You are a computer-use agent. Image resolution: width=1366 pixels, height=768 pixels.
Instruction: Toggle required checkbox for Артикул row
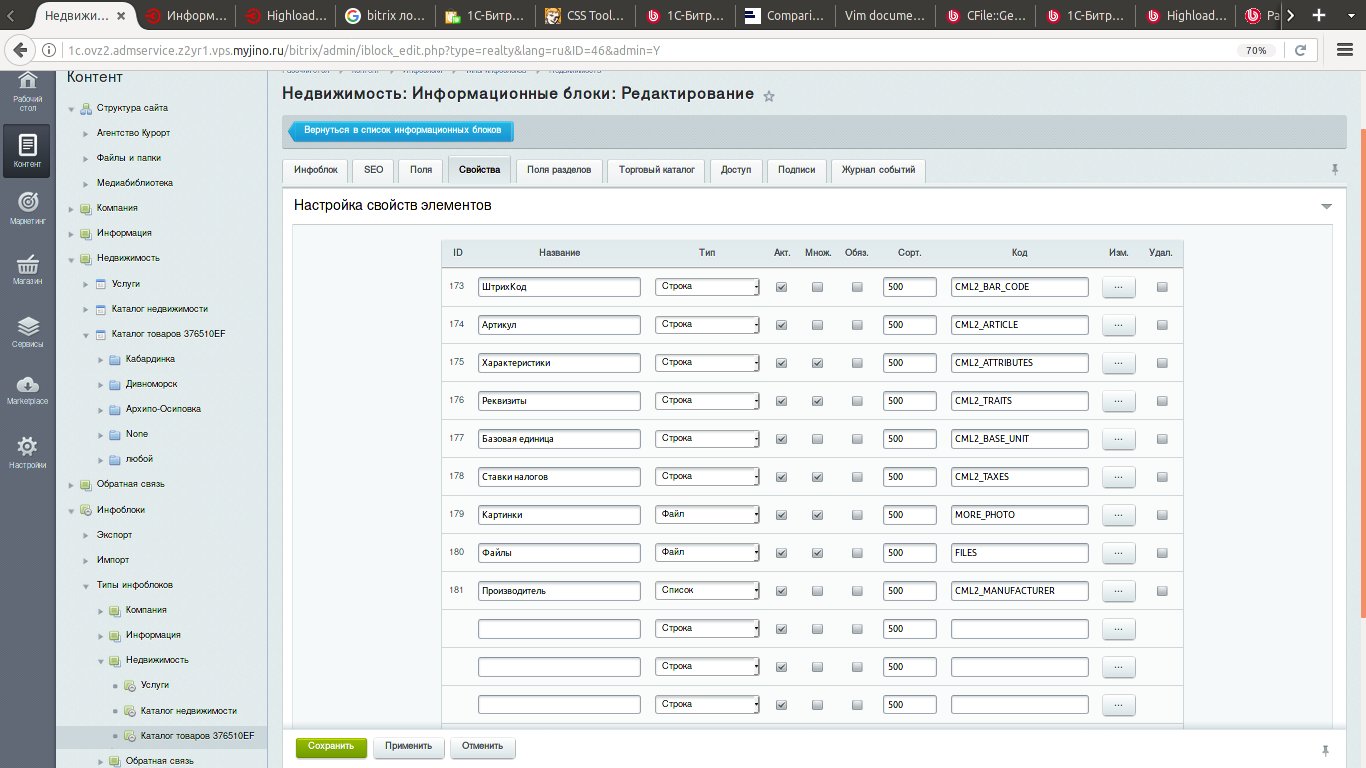856,325
